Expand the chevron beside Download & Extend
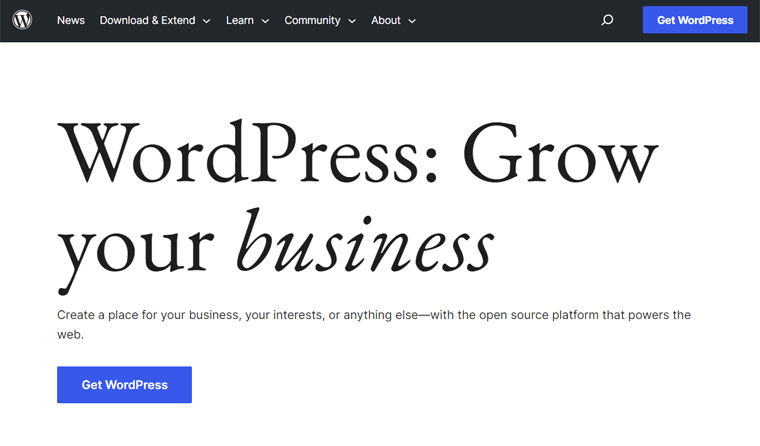Screen dimensions: 760x446 (206, 21)
